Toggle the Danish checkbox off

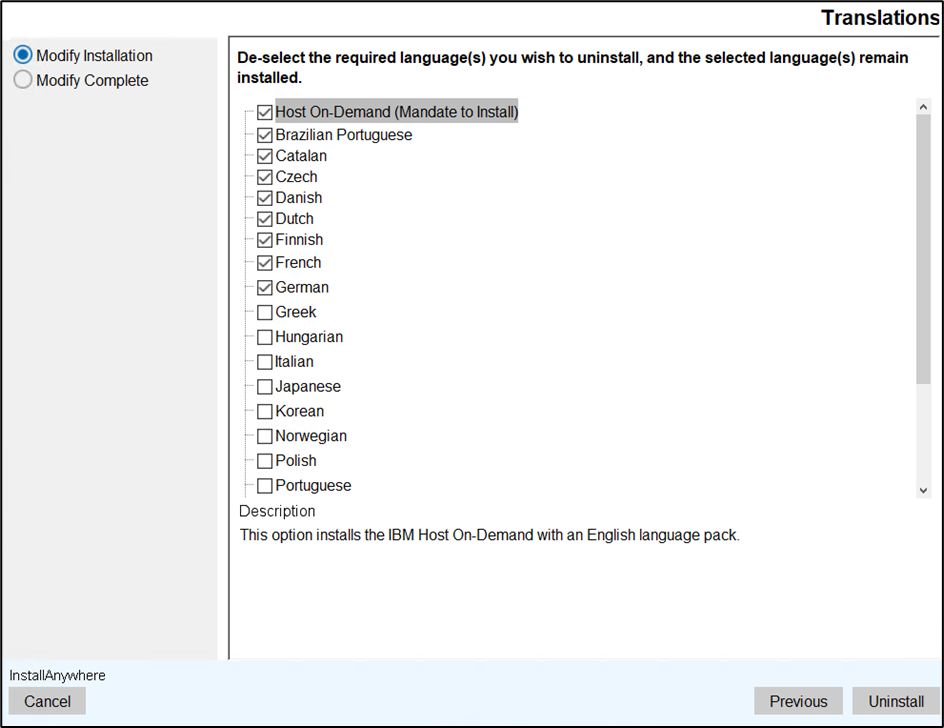tap(264, 198)
